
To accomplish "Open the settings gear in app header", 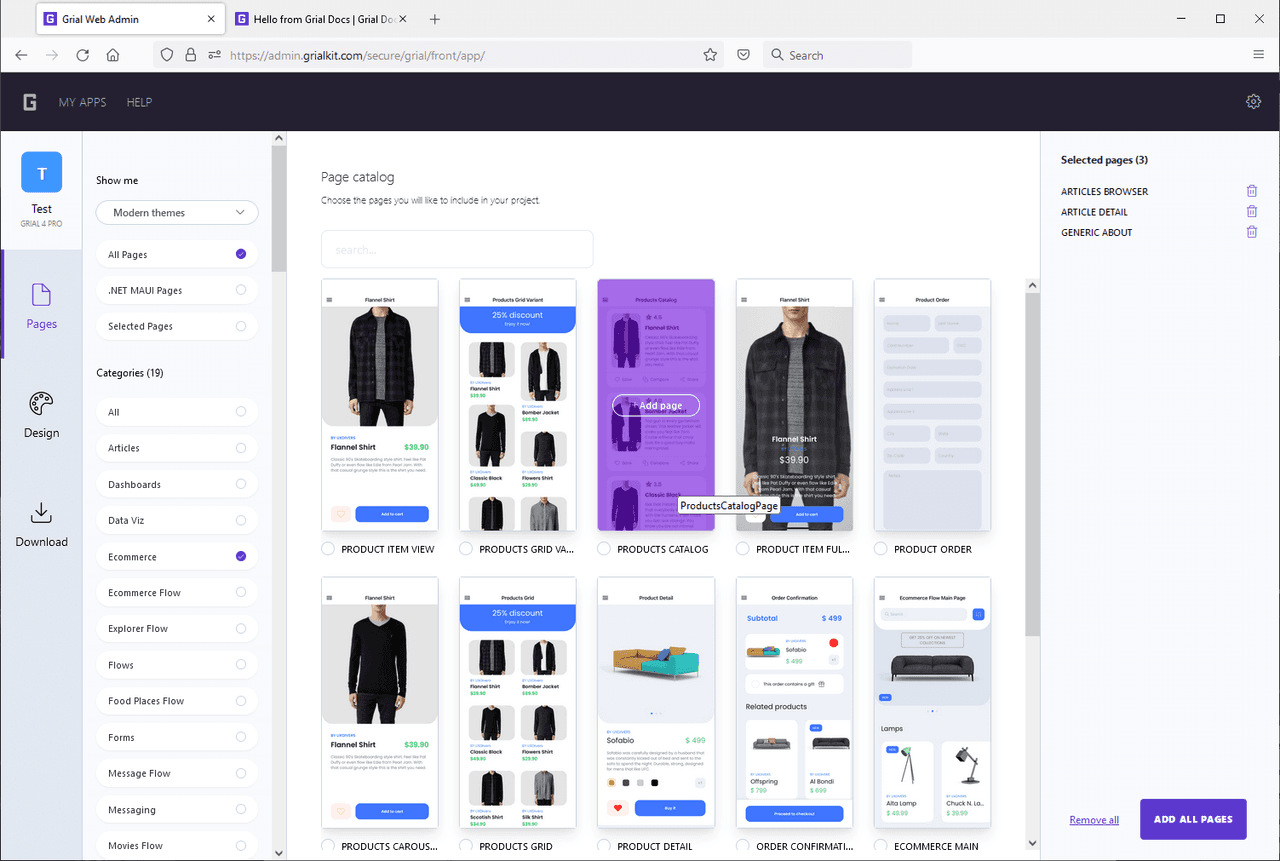I will [1253, 102].
